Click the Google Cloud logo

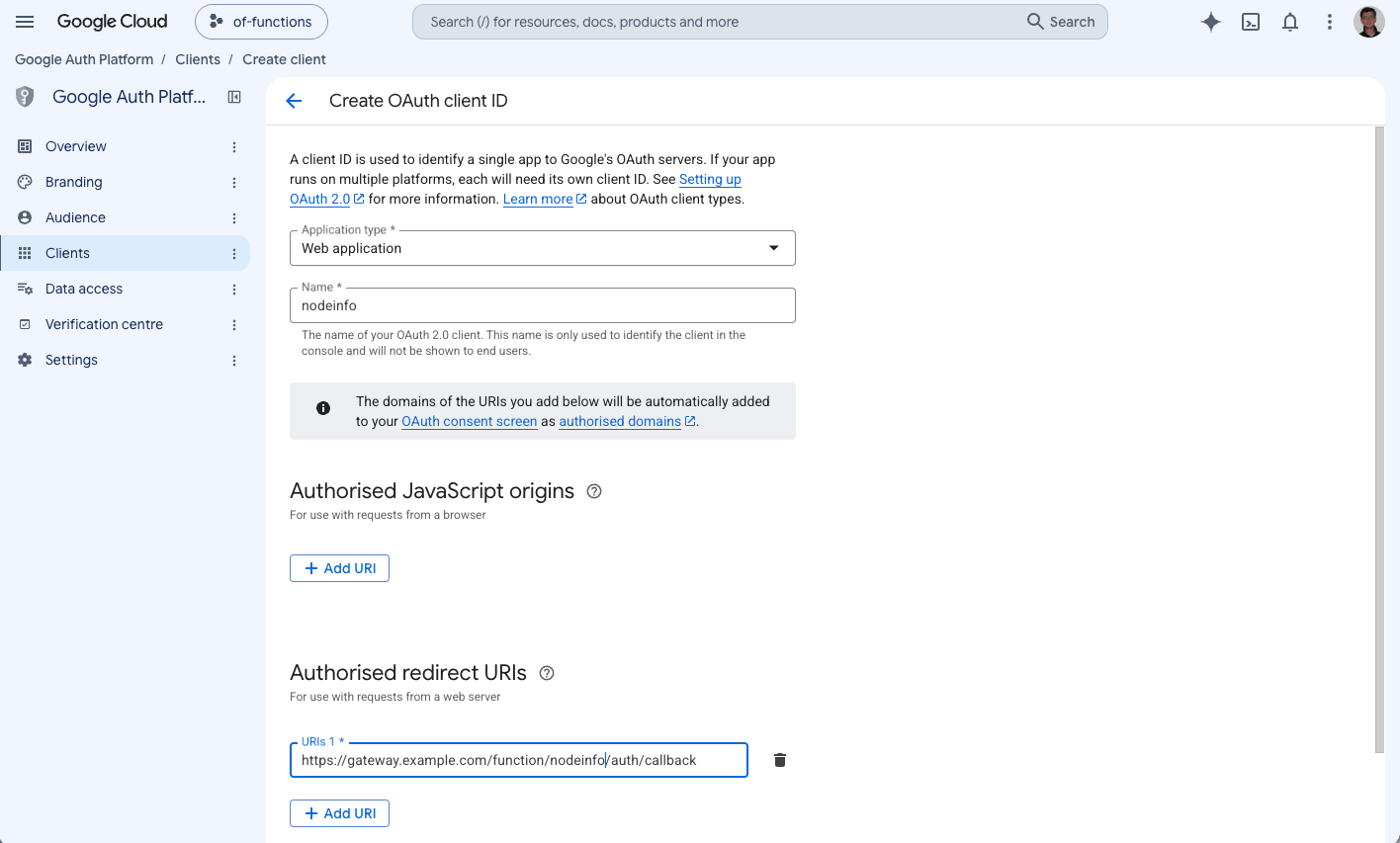(x=112, y=22)
